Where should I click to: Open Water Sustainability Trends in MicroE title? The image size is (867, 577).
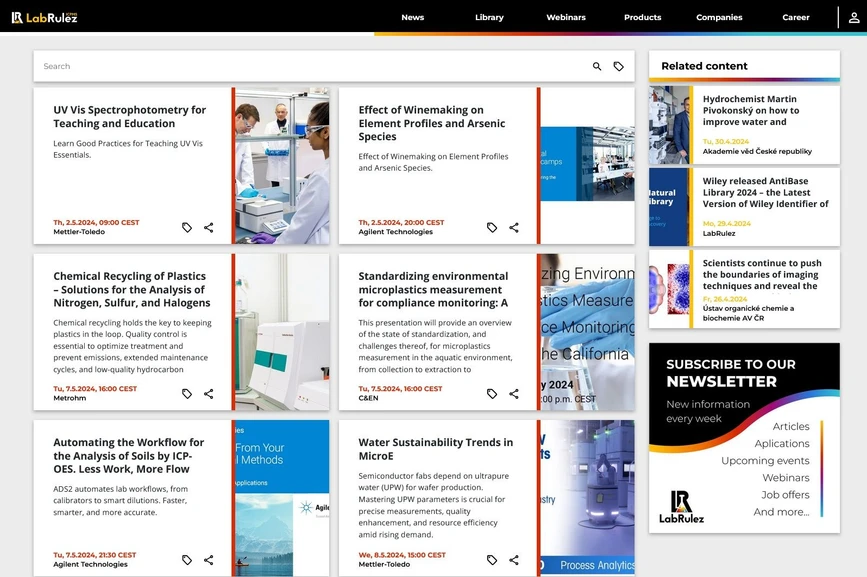[436, 449]
